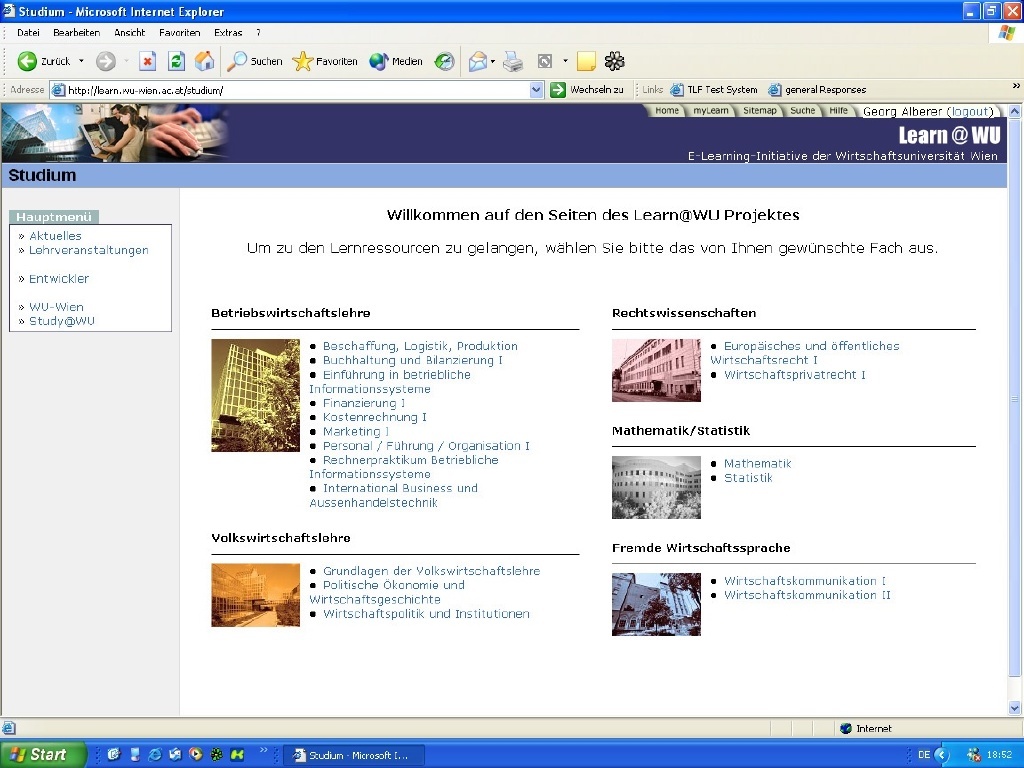The image size is (1024, 768).
Task: Switch to the myLearn tab
Action: click(x=711, y=111)
